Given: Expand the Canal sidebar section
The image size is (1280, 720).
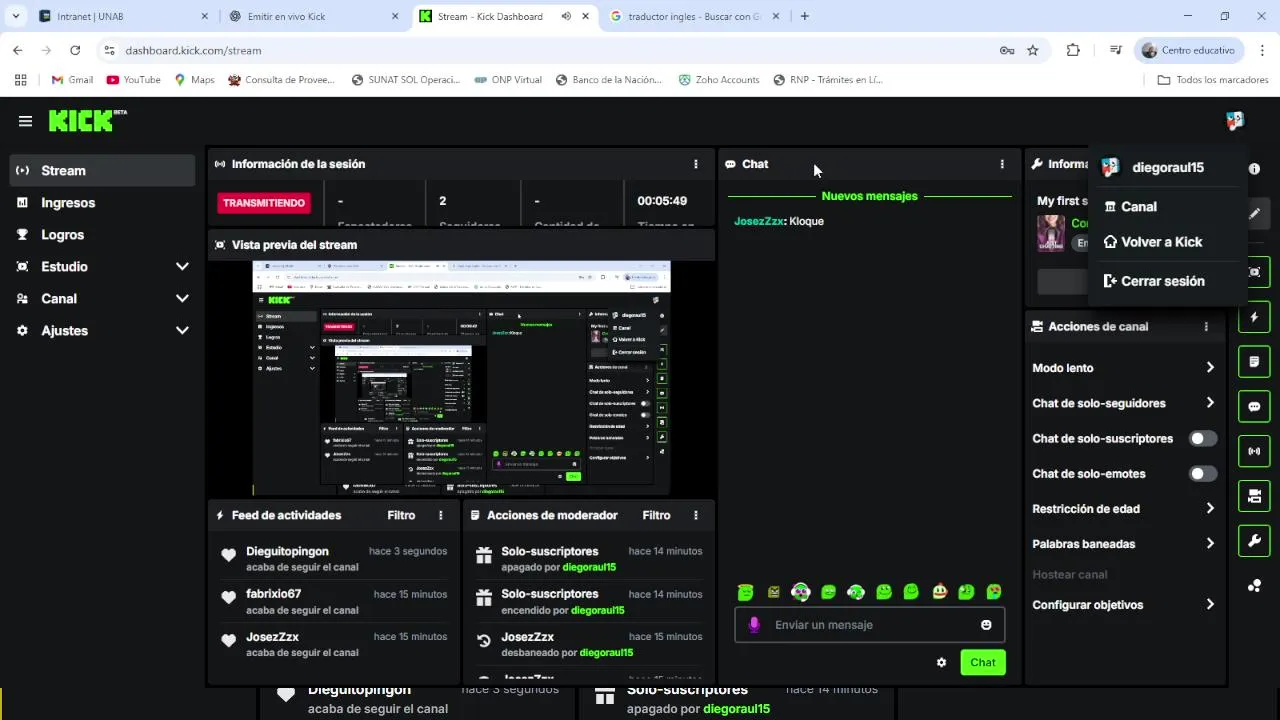Looking at the screenshot, I should (x=182, y=299).
